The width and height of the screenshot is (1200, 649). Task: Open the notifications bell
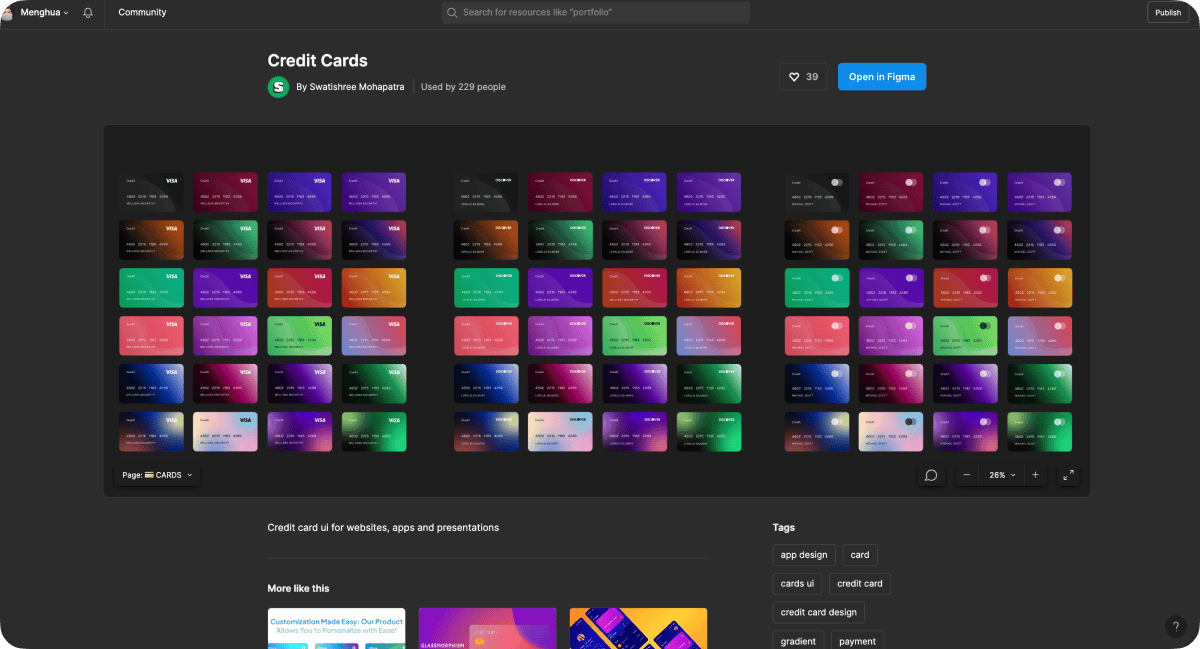click(x=88, y=13)
